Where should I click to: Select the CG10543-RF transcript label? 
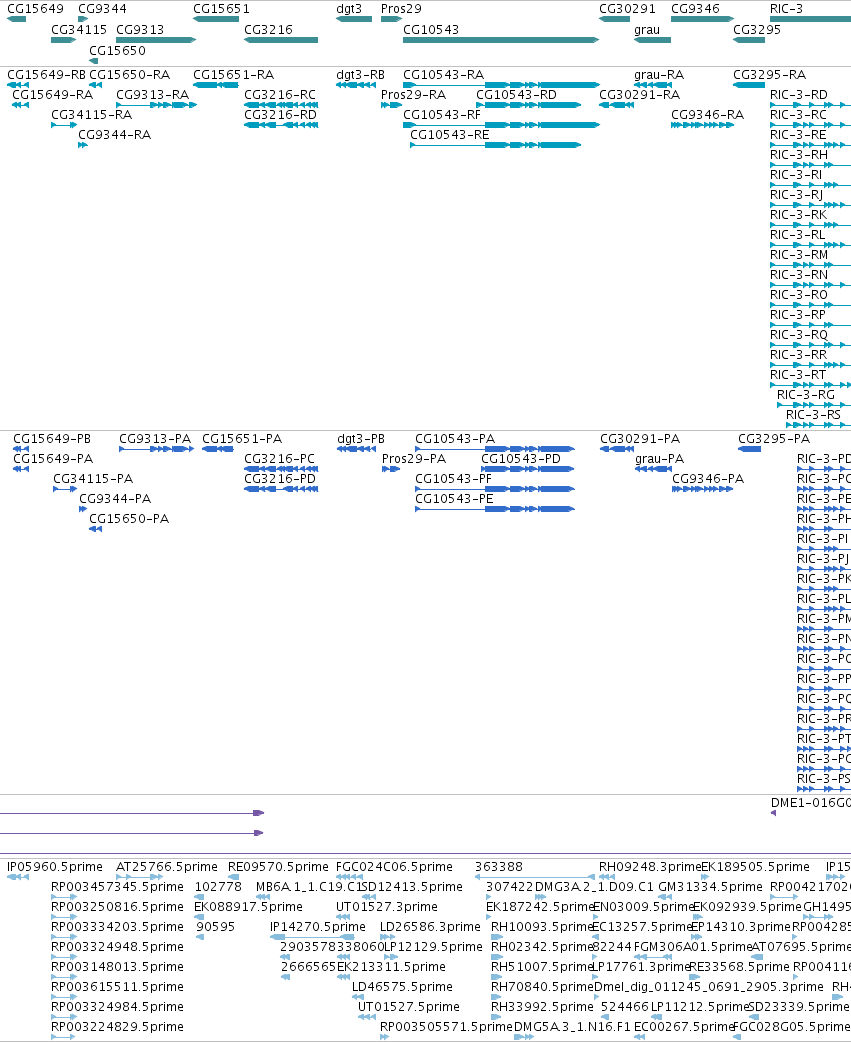(441, 114)
